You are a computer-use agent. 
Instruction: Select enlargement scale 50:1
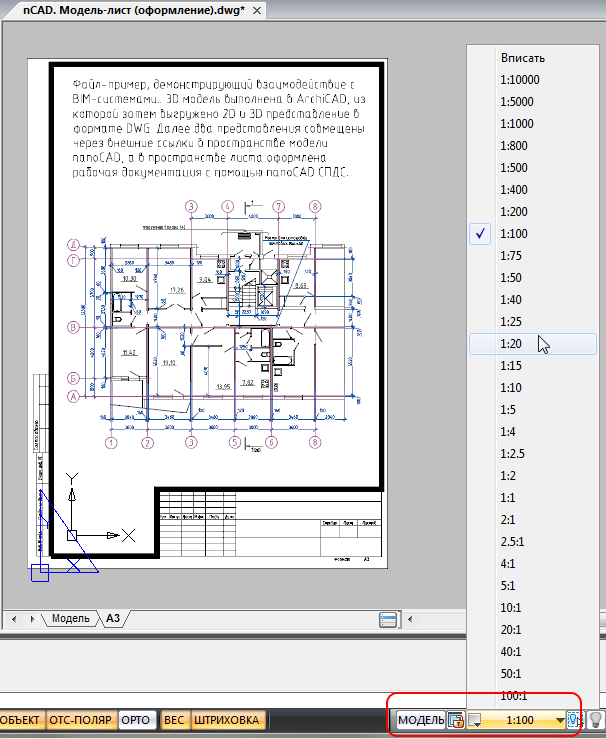(532, 673)
